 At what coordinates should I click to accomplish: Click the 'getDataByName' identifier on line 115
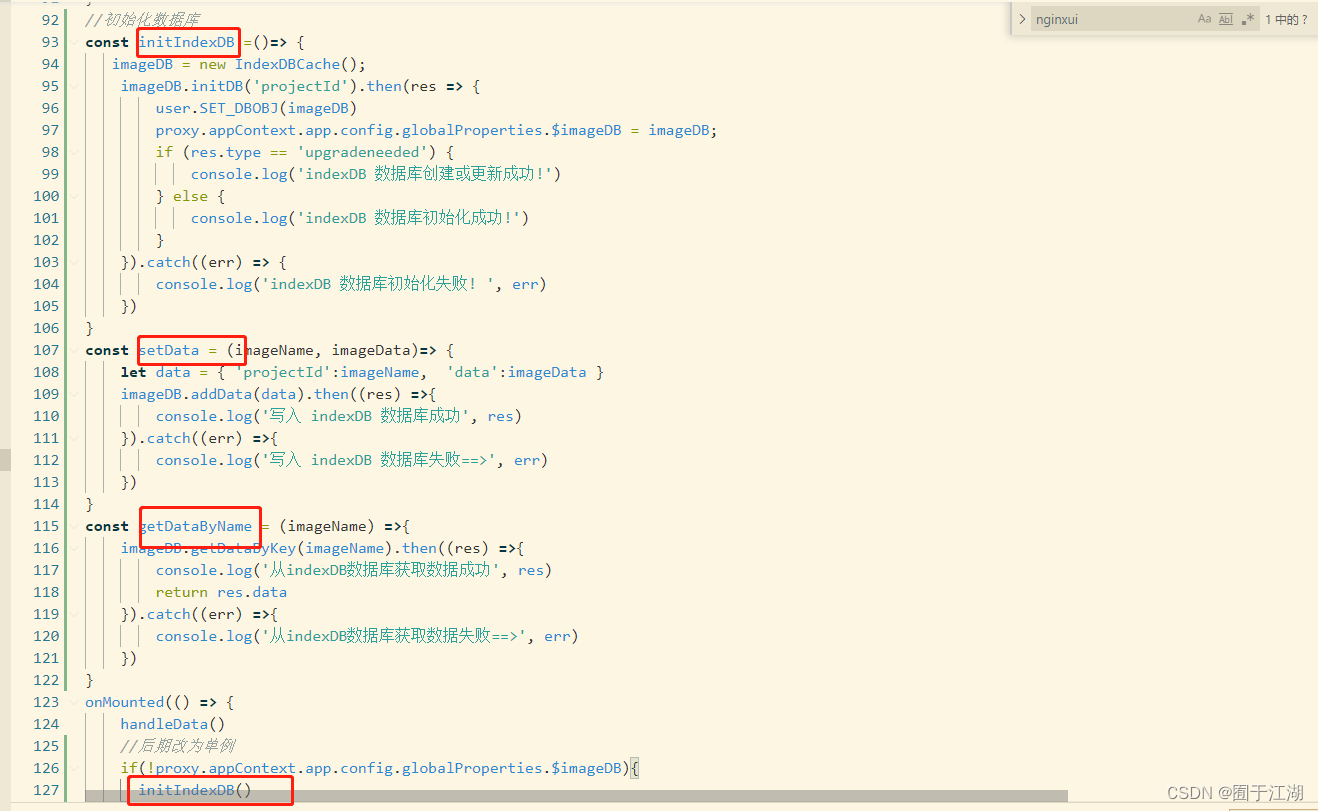pos(196,526)
